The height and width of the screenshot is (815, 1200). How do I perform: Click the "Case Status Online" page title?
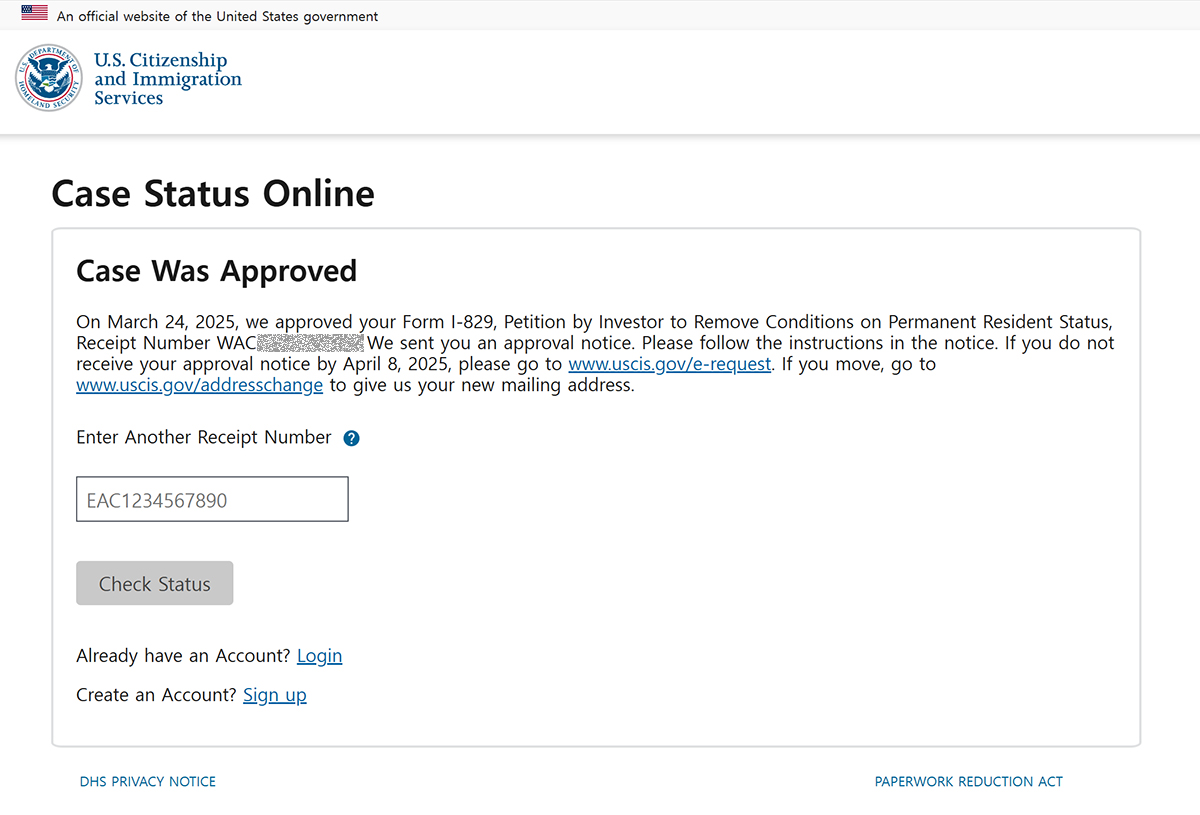pyautogui.click(x=213, y=193)
